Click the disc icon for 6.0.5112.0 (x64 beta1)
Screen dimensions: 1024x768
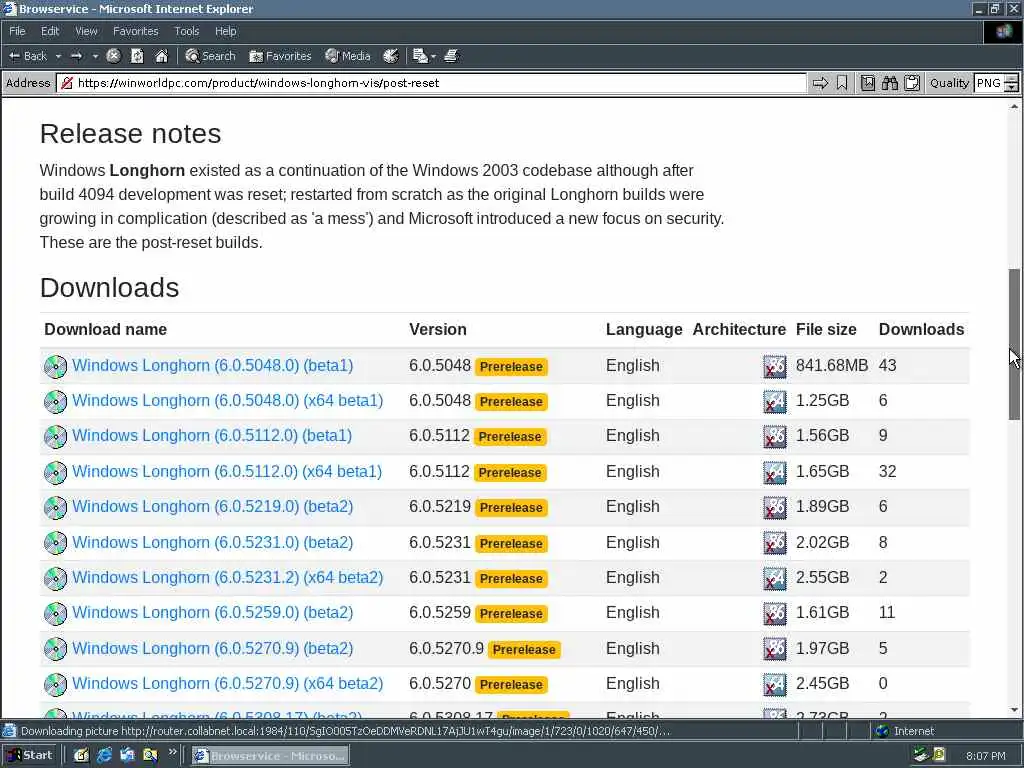point(56,472)
